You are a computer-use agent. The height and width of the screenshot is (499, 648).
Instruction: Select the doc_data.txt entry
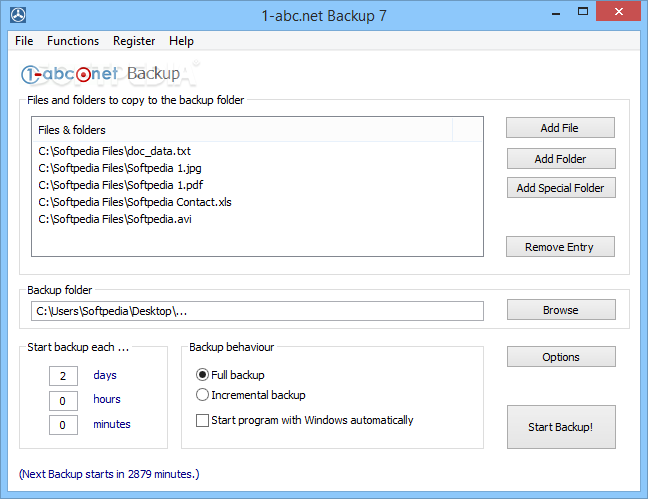[114, 151]
